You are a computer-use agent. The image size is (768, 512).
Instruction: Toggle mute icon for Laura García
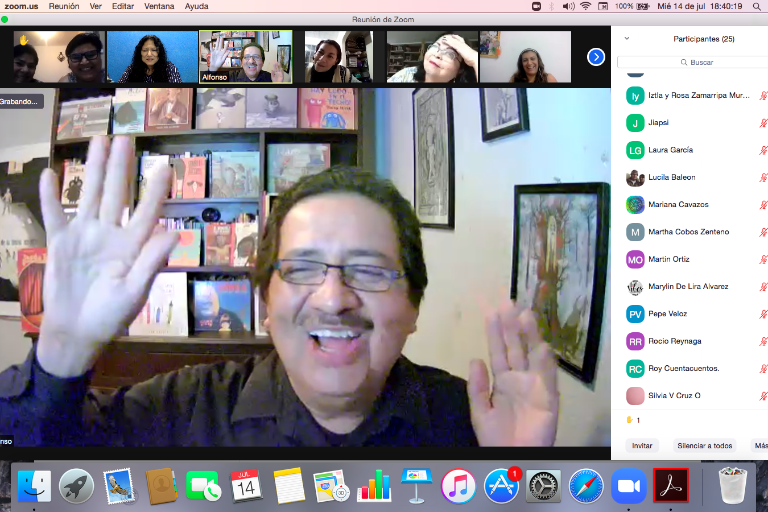pyautogui.click(x=763, y=150)
